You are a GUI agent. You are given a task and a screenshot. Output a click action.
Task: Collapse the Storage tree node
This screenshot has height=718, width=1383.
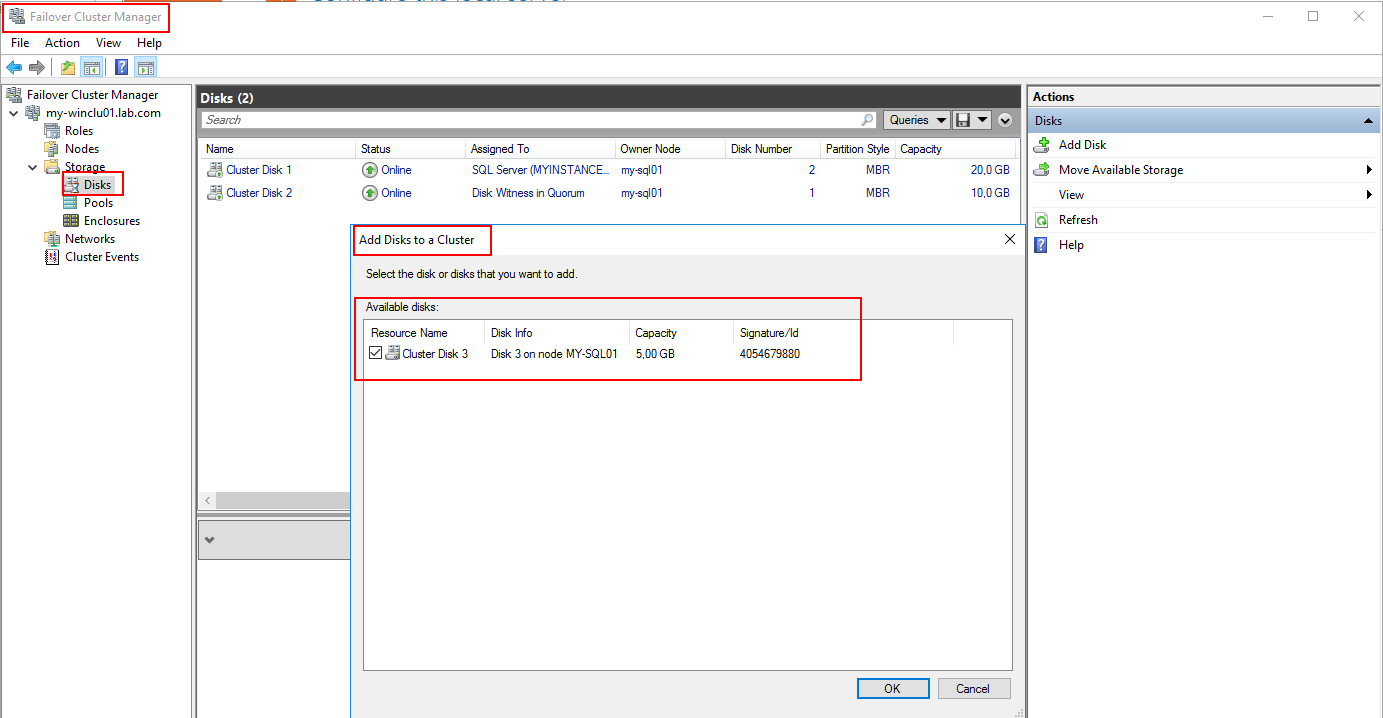point(33,167)
